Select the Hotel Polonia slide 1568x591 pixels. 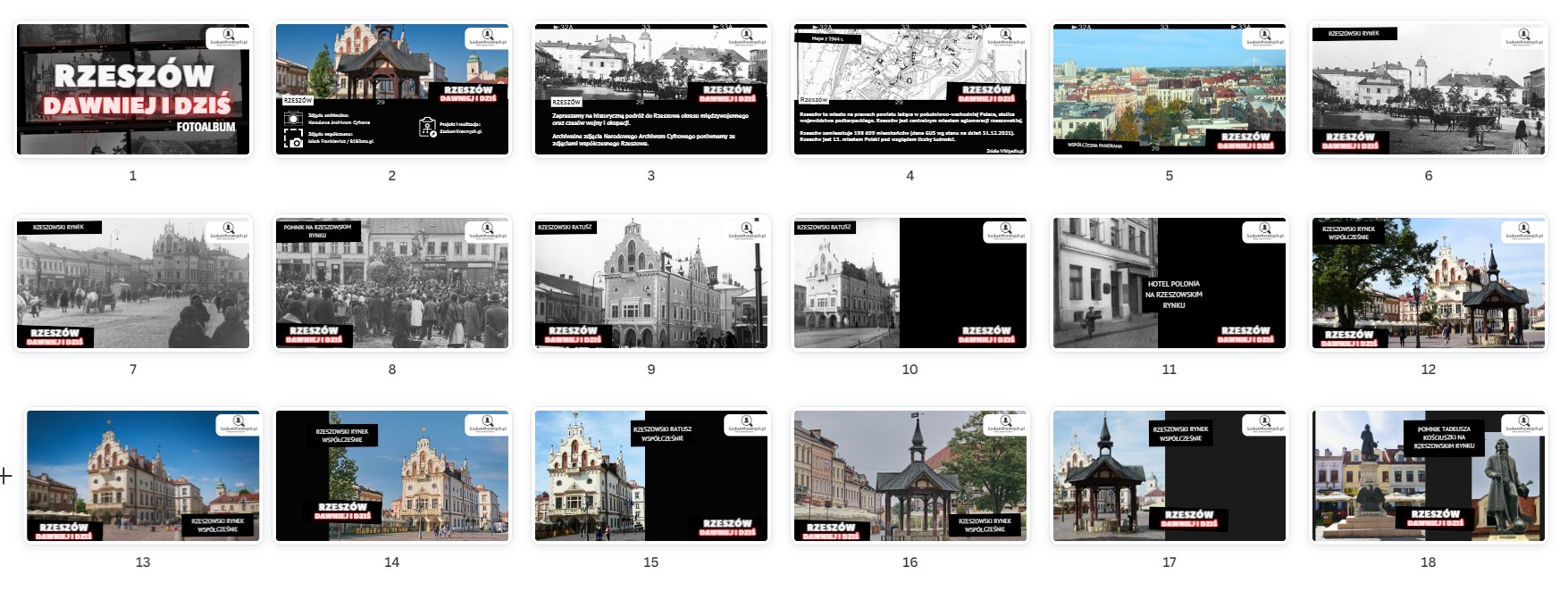click(1169, 282)
